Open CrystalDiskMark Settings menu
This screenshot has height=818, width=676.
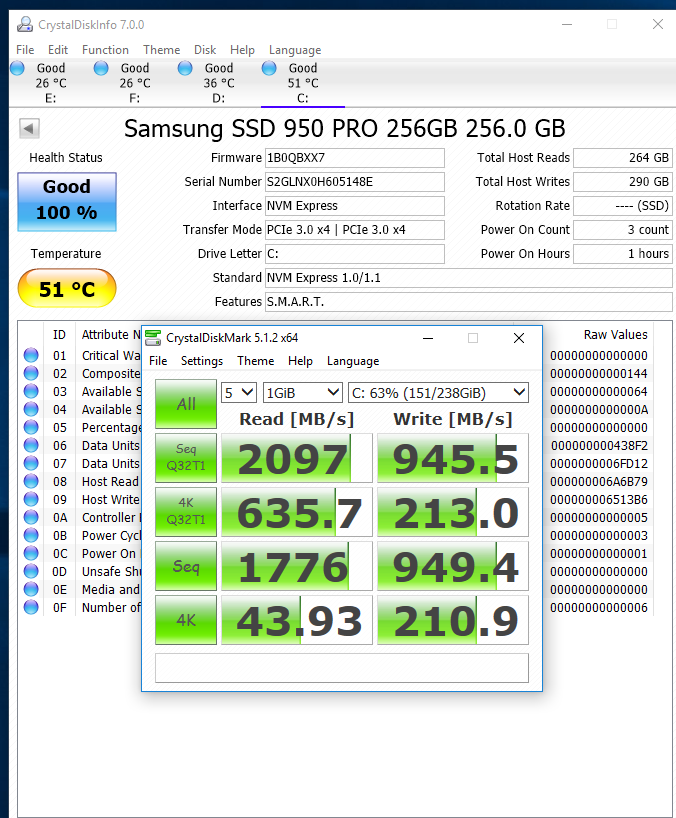(202, 361)
